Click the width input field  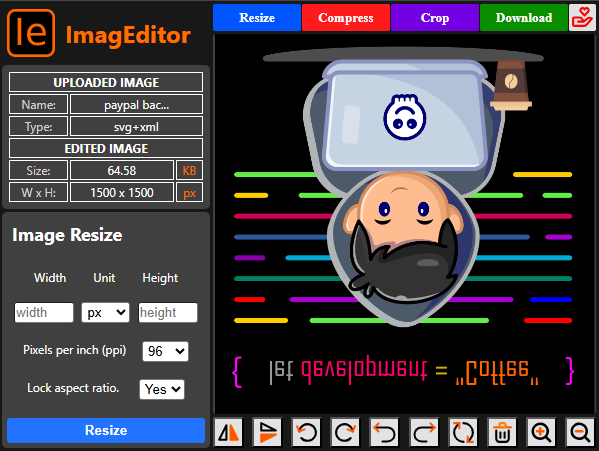[x=44, y=312]
